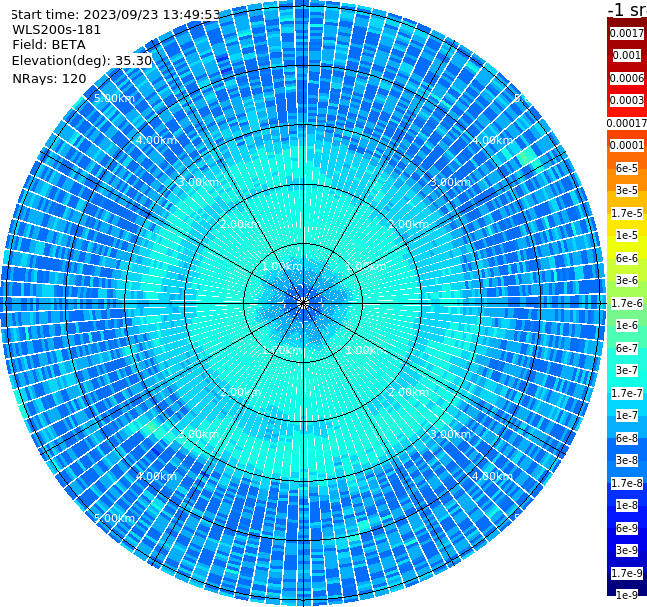The height and width of the screenshot is (607, 647).
Task: Click the Start time 2023/09/23 13:49:53 text
Action: tap(116, 15)
